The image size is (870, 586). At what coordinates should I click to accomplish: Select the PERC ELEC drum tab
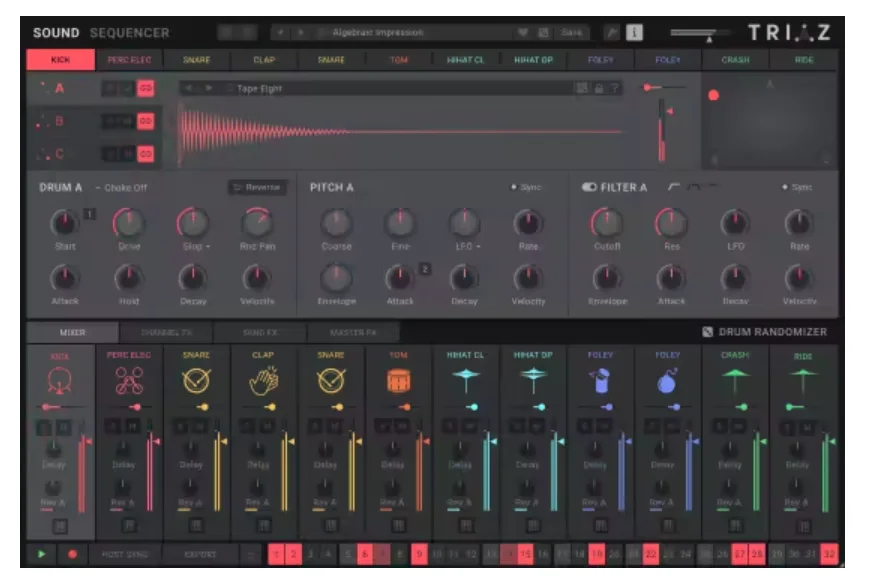(129, 59)
